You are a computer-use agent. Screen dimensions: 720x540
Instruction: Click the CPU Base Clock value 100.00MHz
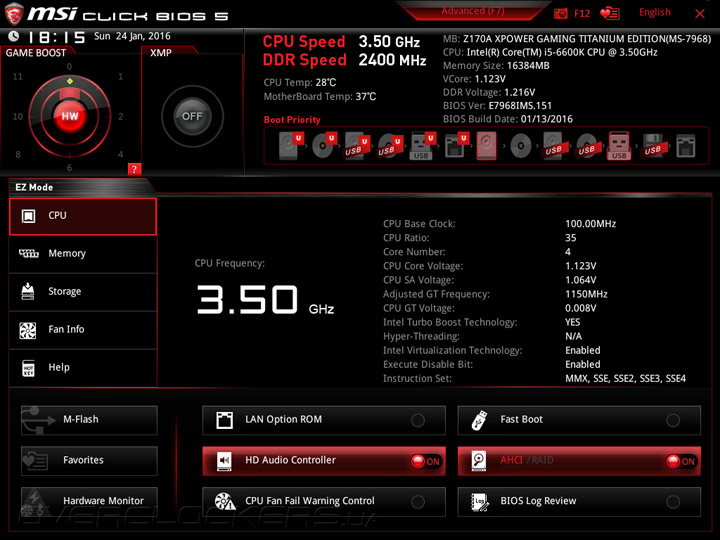pos(591,224)
